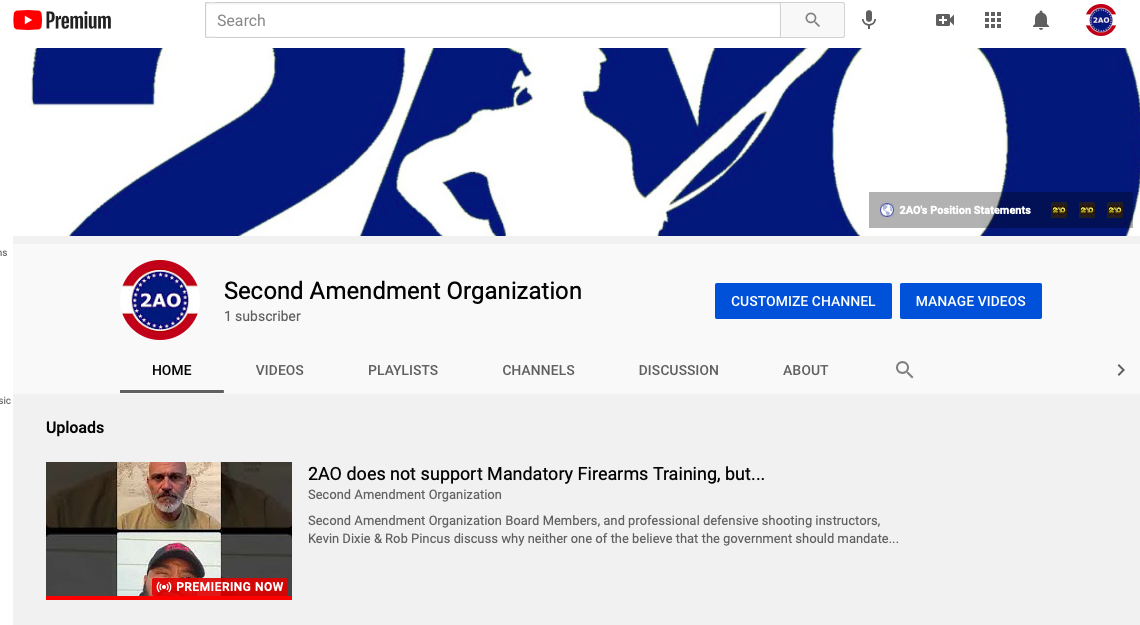Open 2AO's Position Statements banner link
The image size is (1140, 625).
(x=965, y=210)
